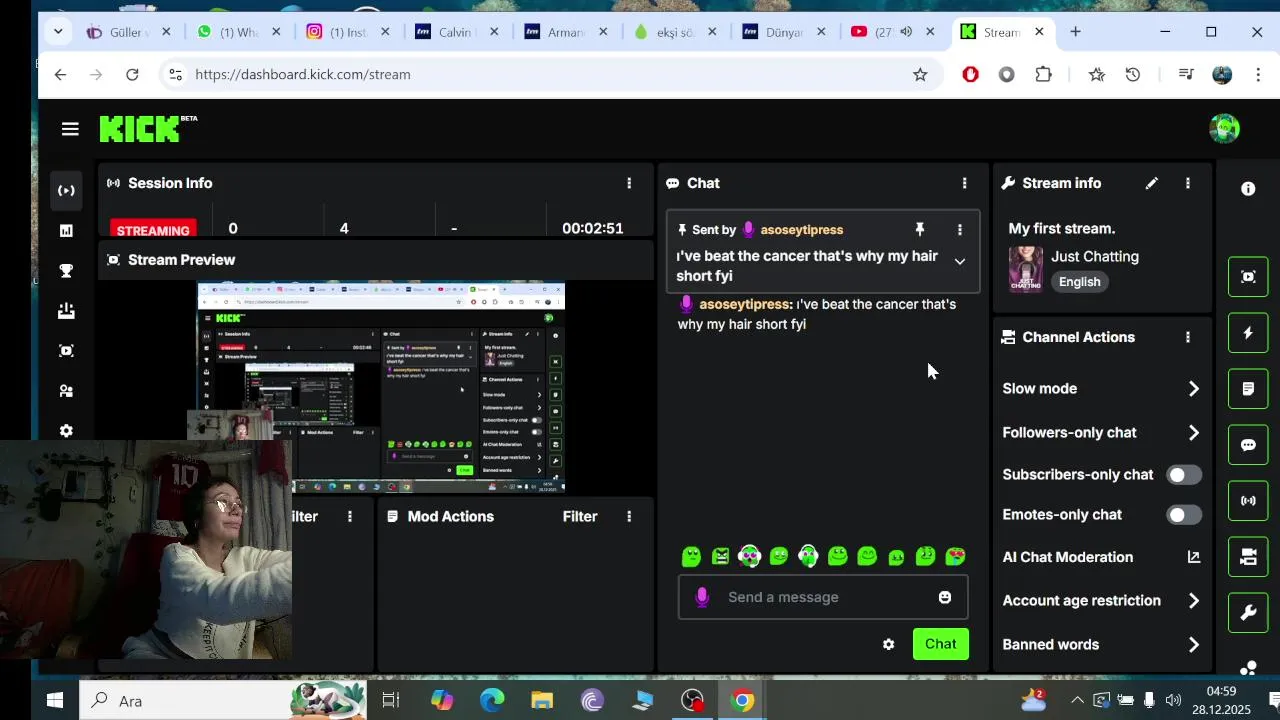Open the clips capture sidebar icon
This screenshot has width=1280, height=720.
[x=66, y=350]
